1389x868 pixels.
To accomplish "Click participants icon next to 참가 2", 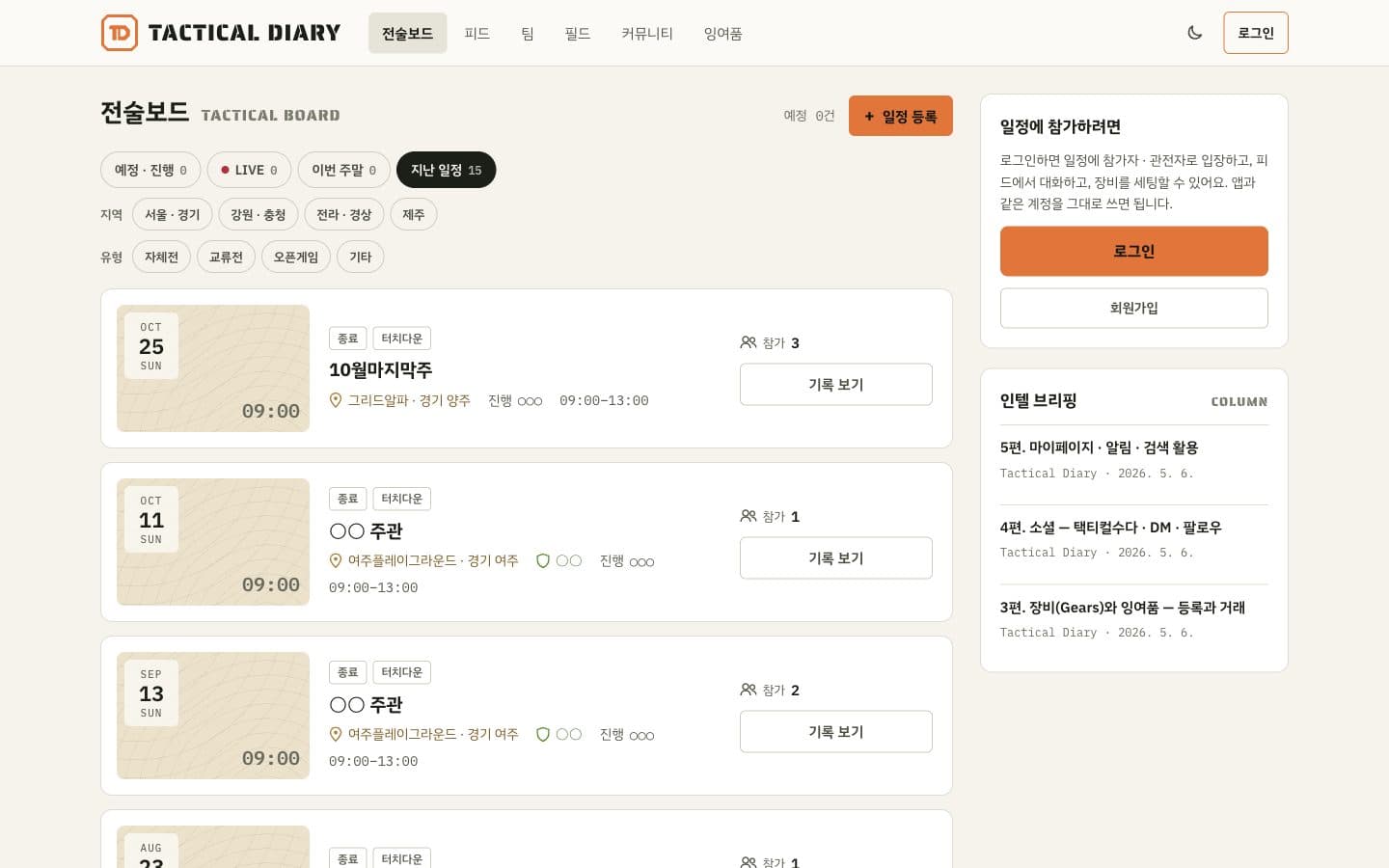I will tap(749, 690).
